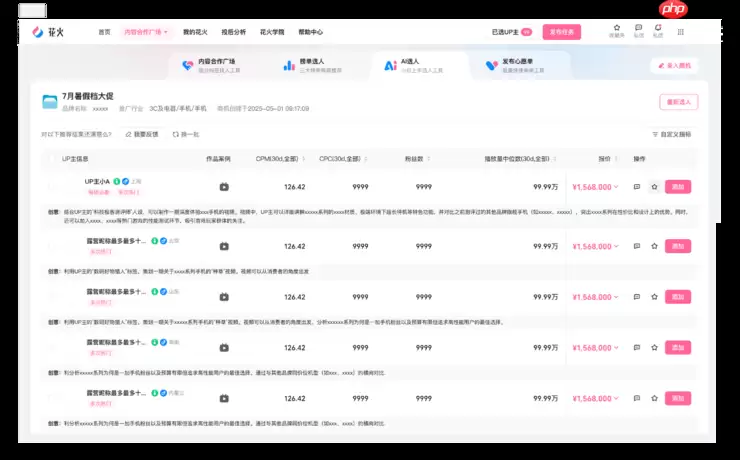Click the first pink tag under UP主小A
Viewport: 740px width, 460px height.
point(99,192)
